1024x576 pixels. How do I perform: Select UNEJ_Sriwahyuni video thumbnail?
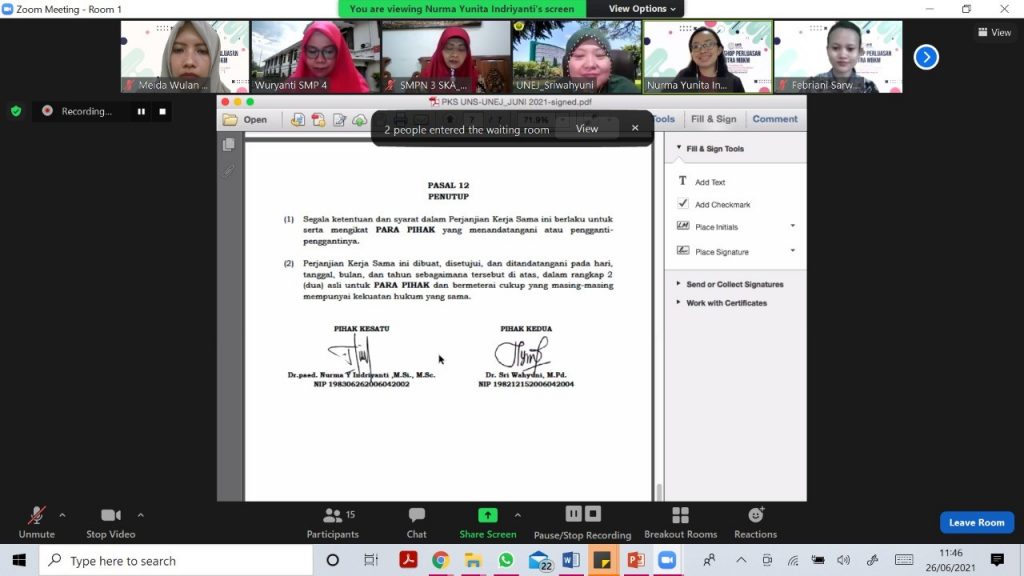pyautogui.click(x=577, y=57)
